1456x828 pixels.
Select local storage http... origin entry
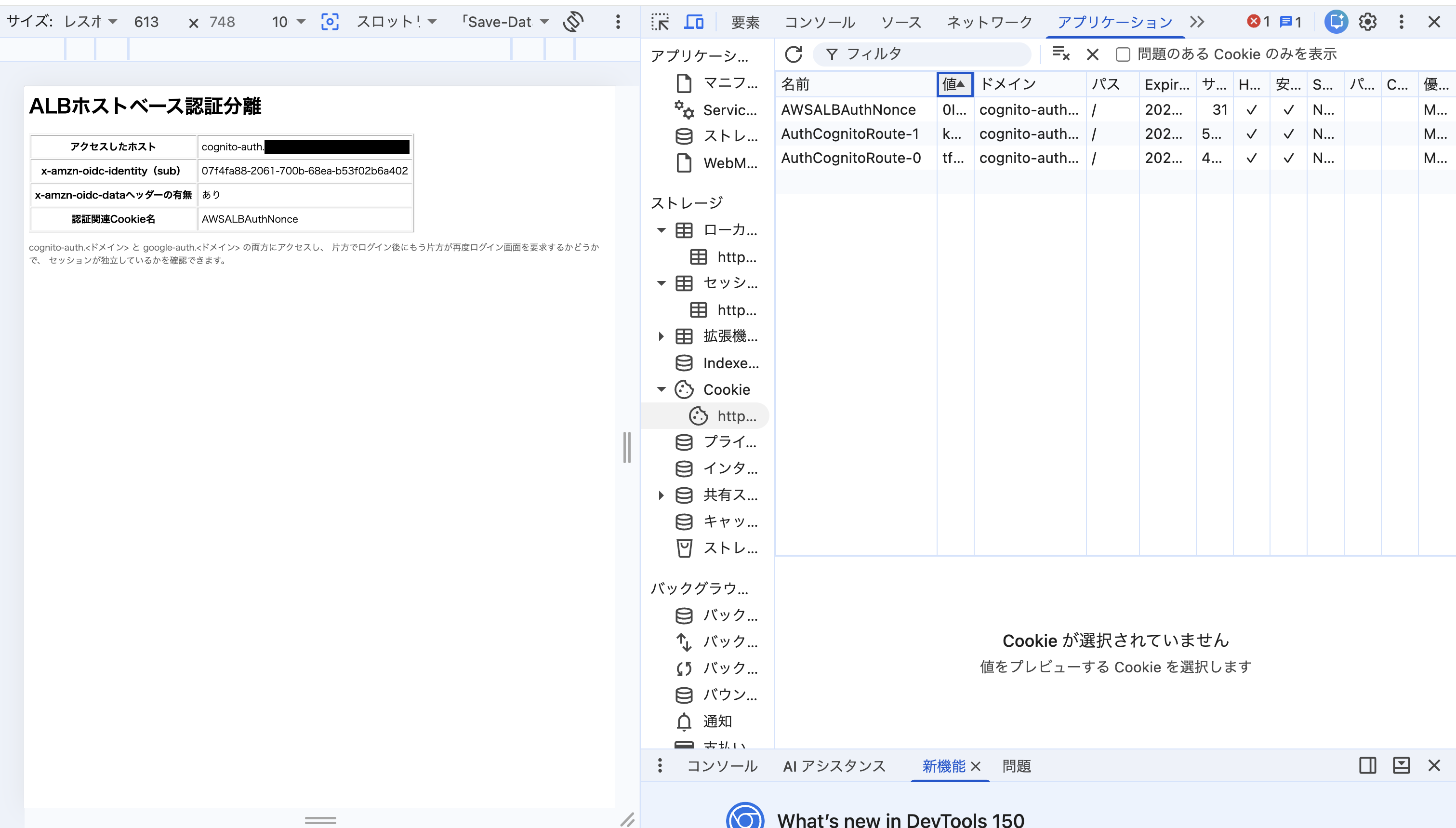point(723,257)
